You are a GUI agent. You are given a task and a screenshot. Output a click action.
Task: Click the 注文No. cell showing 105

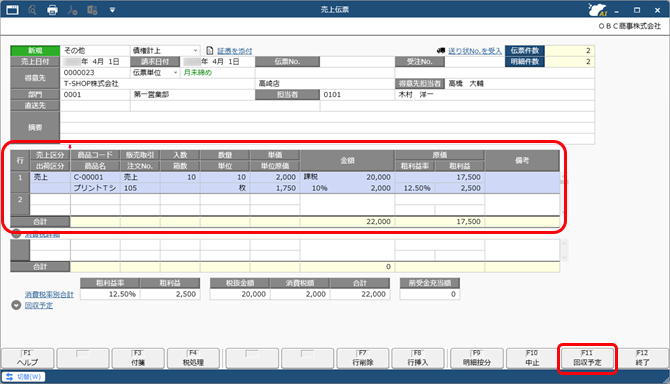pos(140,188)
